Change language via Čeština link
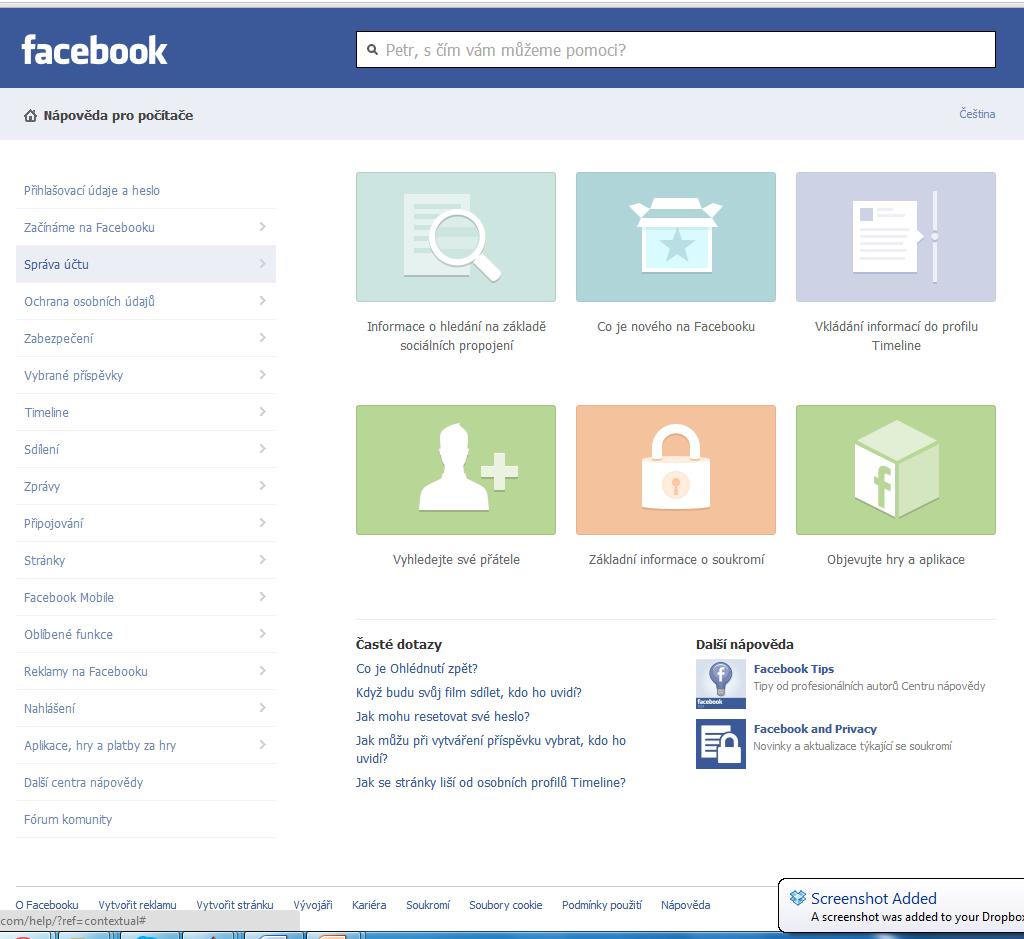The image size is (1024, 939). [977, 114]
